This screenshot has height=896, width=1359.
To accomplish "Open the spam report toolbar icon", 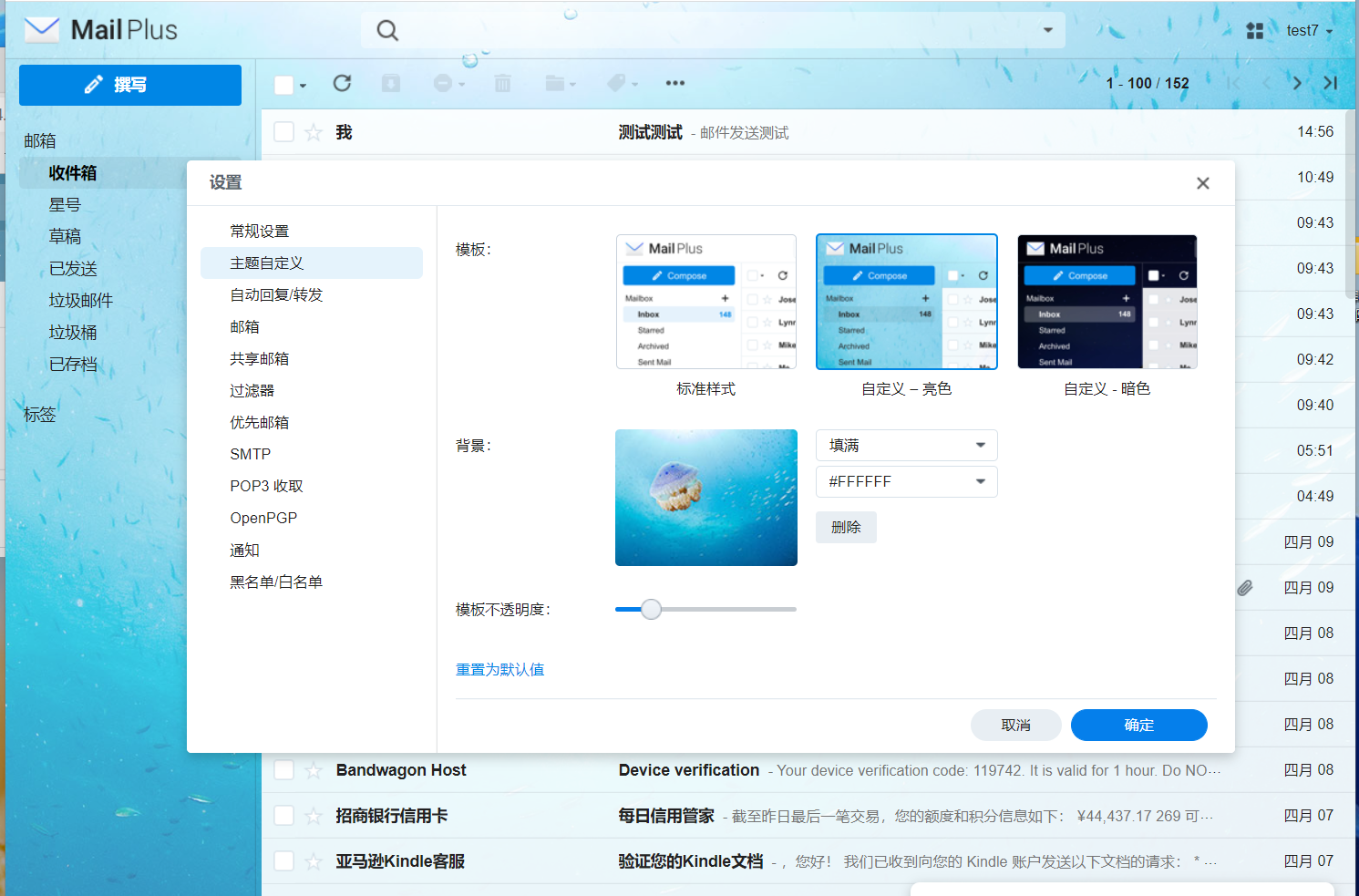I will point(448,84).
